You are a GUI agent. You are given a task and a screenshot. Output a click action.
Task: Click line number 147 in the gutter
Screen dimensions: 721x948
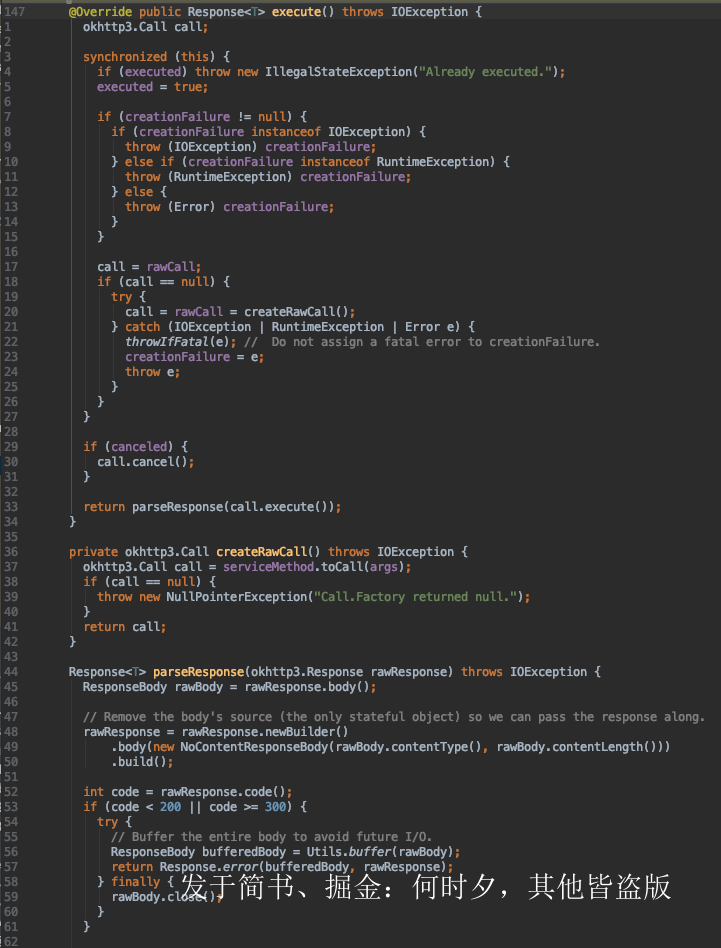tap(15, 11)
